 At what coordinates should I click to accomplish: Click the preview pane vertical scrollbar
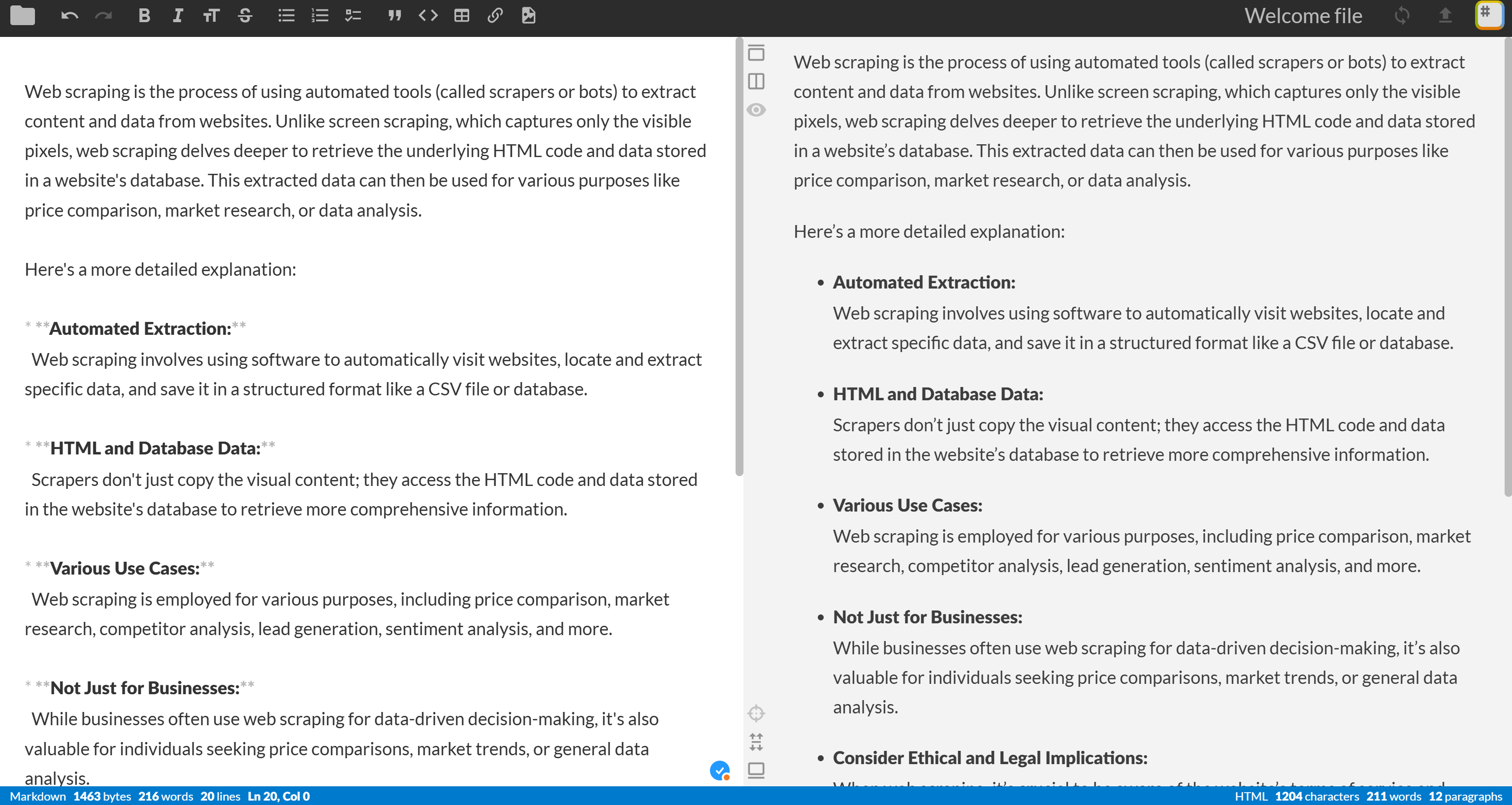[1508, 267]
